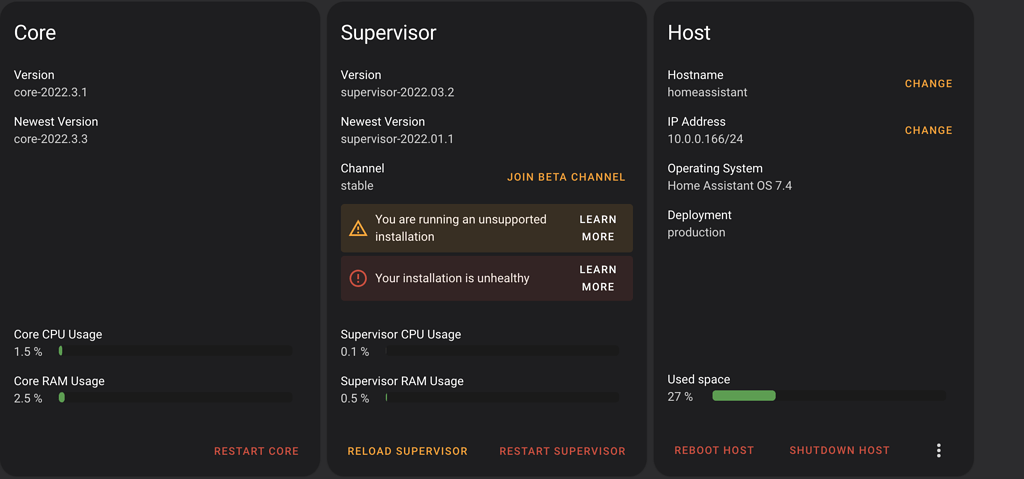This screenshot has width=1024, height=479.
Task: Click the 0.1 % Supervisor CPU value
Action: pyautogui.click(x=355, y=352)
